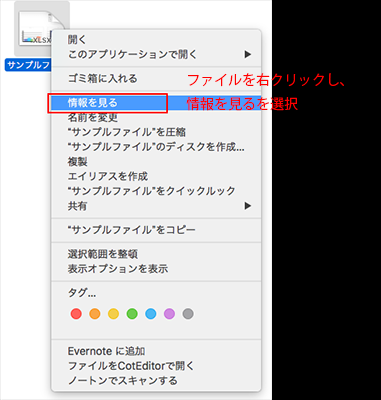Viewport: 381px width, 400px height.
Task: Apply the orange tag color
Action: point(95,314)
